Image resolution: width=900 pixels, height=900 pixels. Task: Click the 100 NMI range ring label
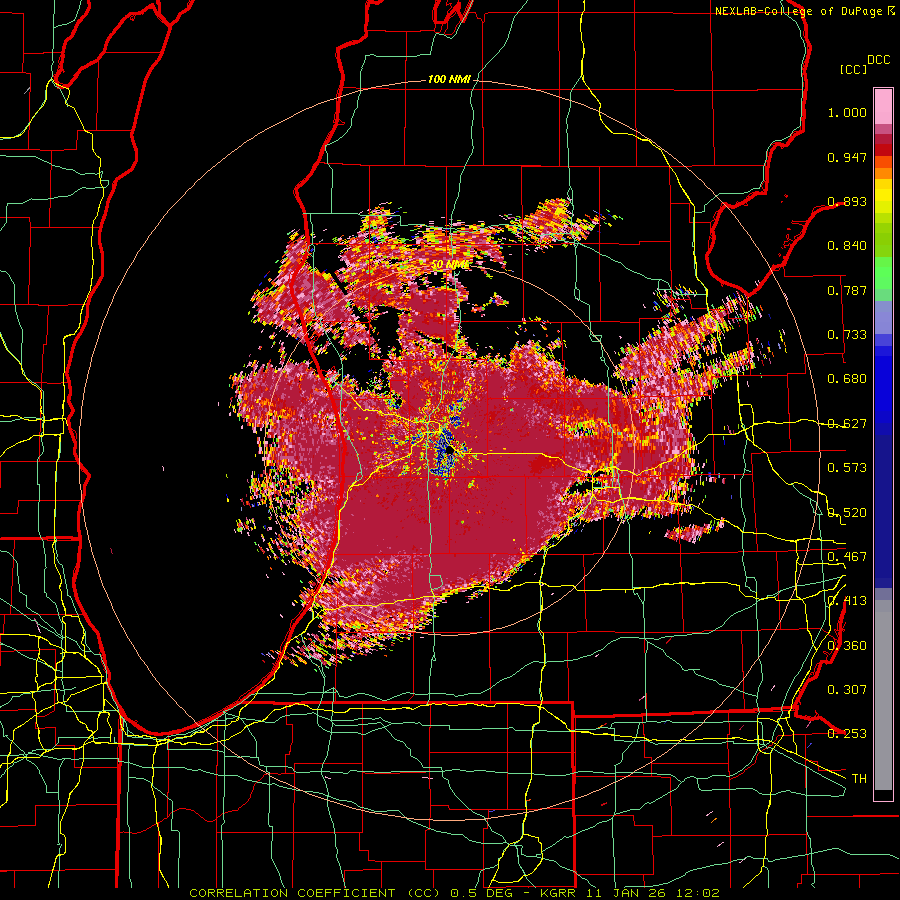[449, 79]
